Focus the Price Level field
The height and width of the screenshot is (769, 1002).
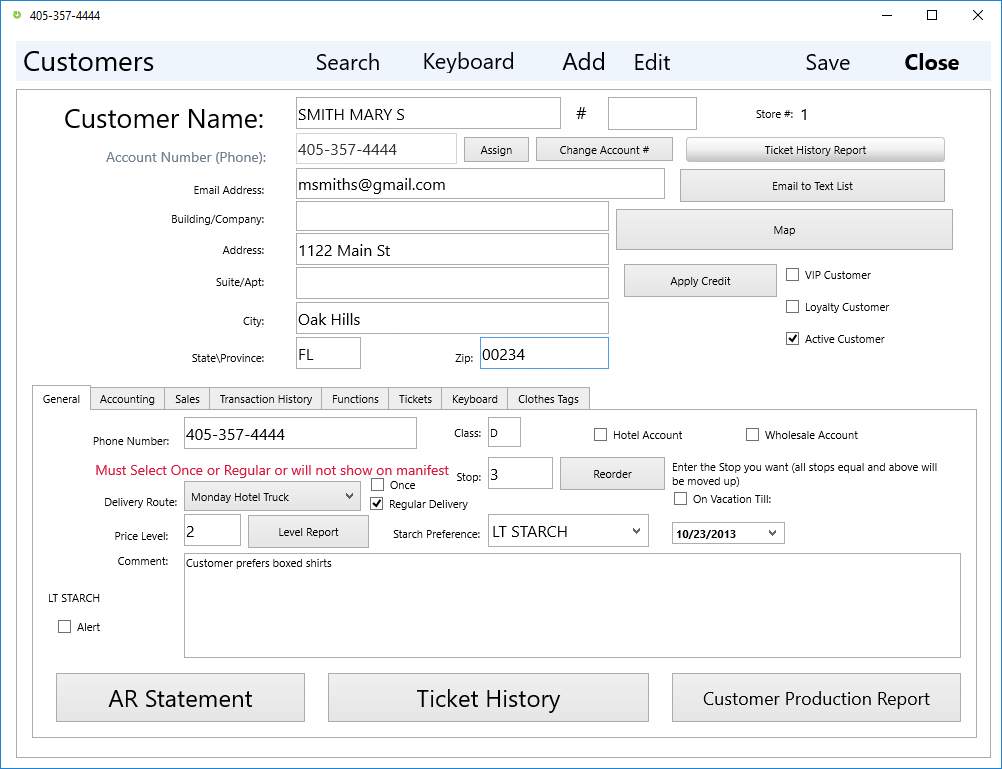pos(212,531)
